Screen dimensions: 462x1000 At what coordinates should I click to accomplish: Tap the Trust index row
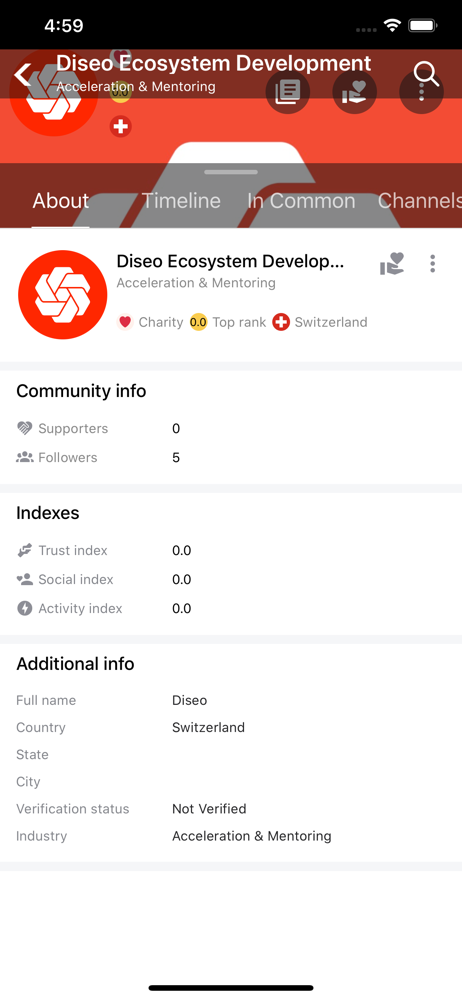tap(231, 550)
